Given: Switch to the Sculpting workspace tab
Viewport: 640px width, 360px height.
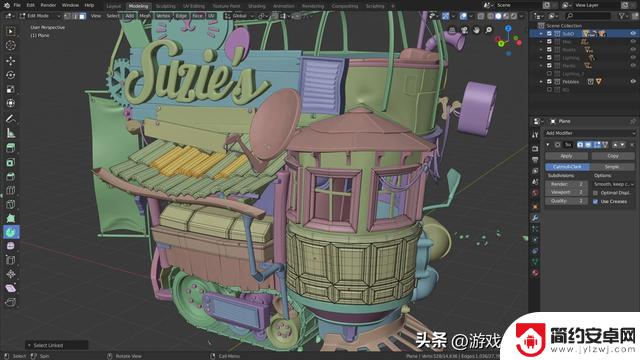Looking at the screenshot, I should click(165, 6).
